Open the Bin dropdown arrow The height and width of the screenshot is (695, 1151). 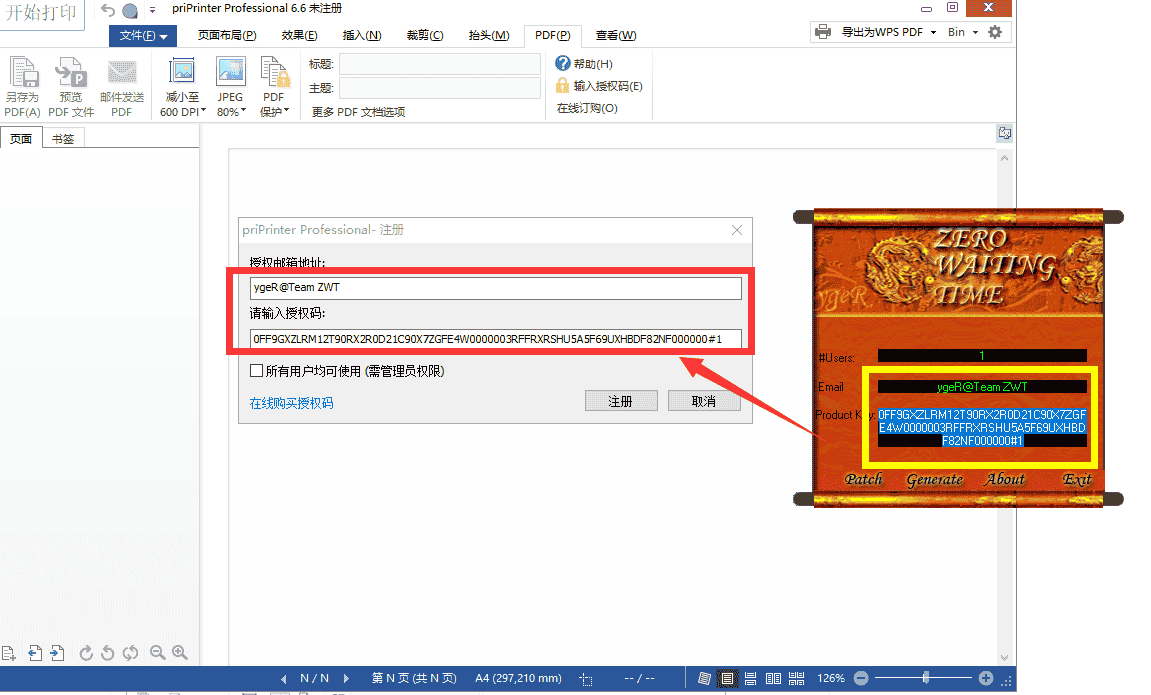(x=975, y=32)
